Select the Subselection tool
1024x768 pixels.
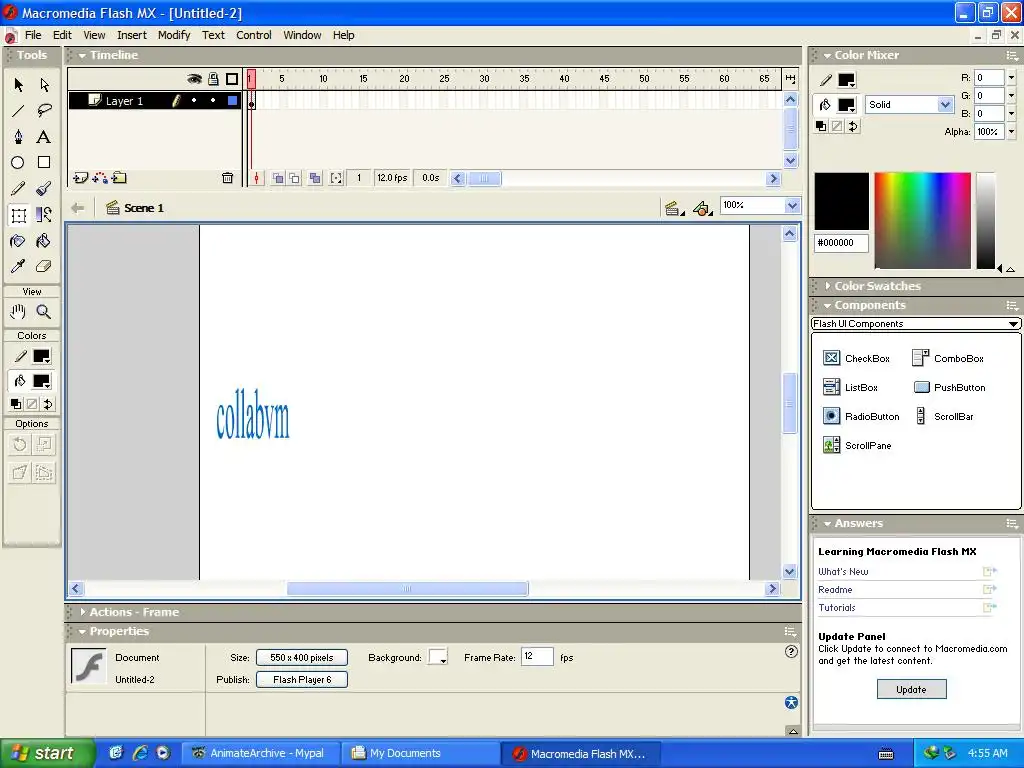coord(44,85)
